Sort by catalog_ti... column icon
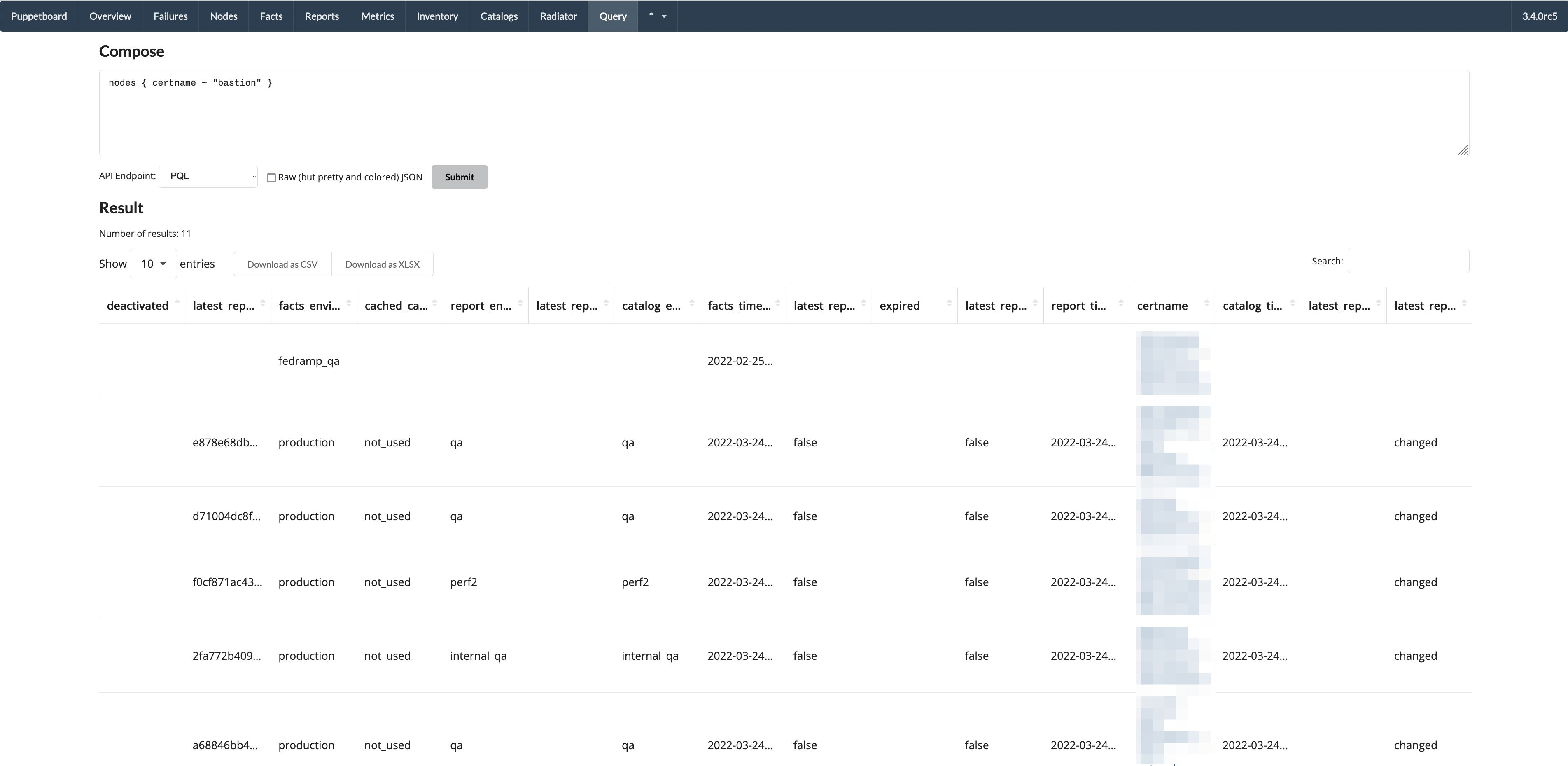Image resolution: width=1568 pixels, height=766 pixels. point(1292,303)
